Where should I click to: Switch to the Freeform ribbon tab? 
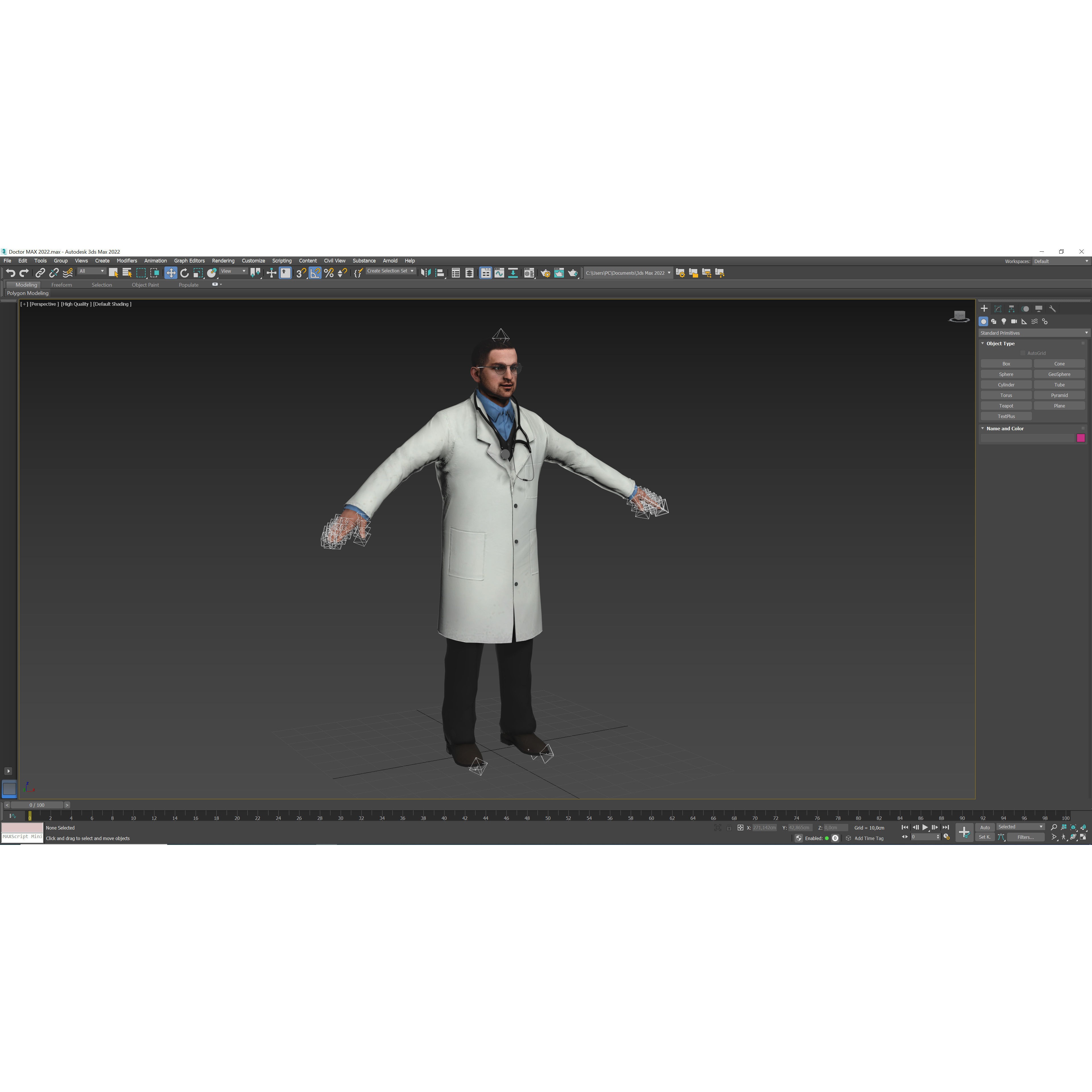[62, 285]
